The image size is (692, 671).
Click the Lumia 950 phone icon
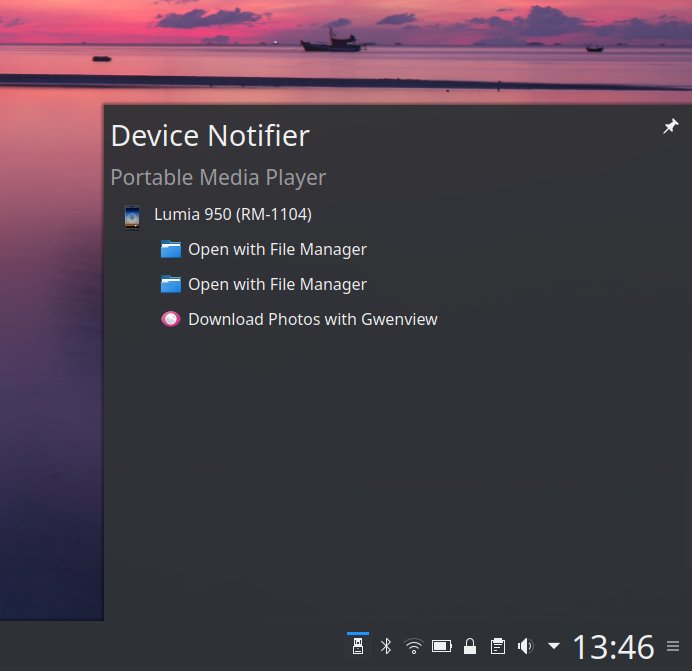tap(132, 215)
